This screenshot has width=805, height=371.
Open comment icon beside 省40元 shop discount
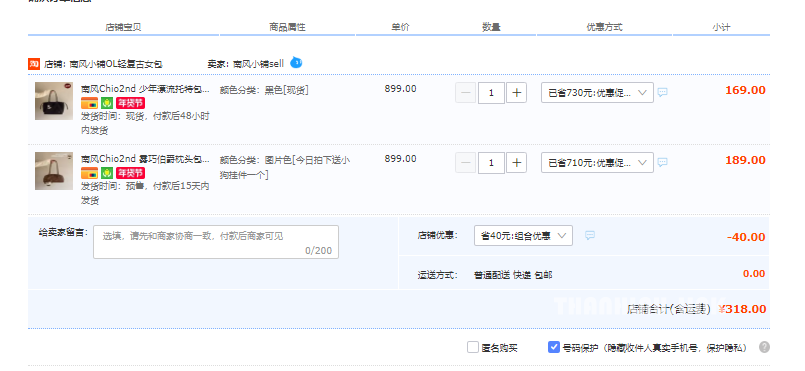click(590, 236)
